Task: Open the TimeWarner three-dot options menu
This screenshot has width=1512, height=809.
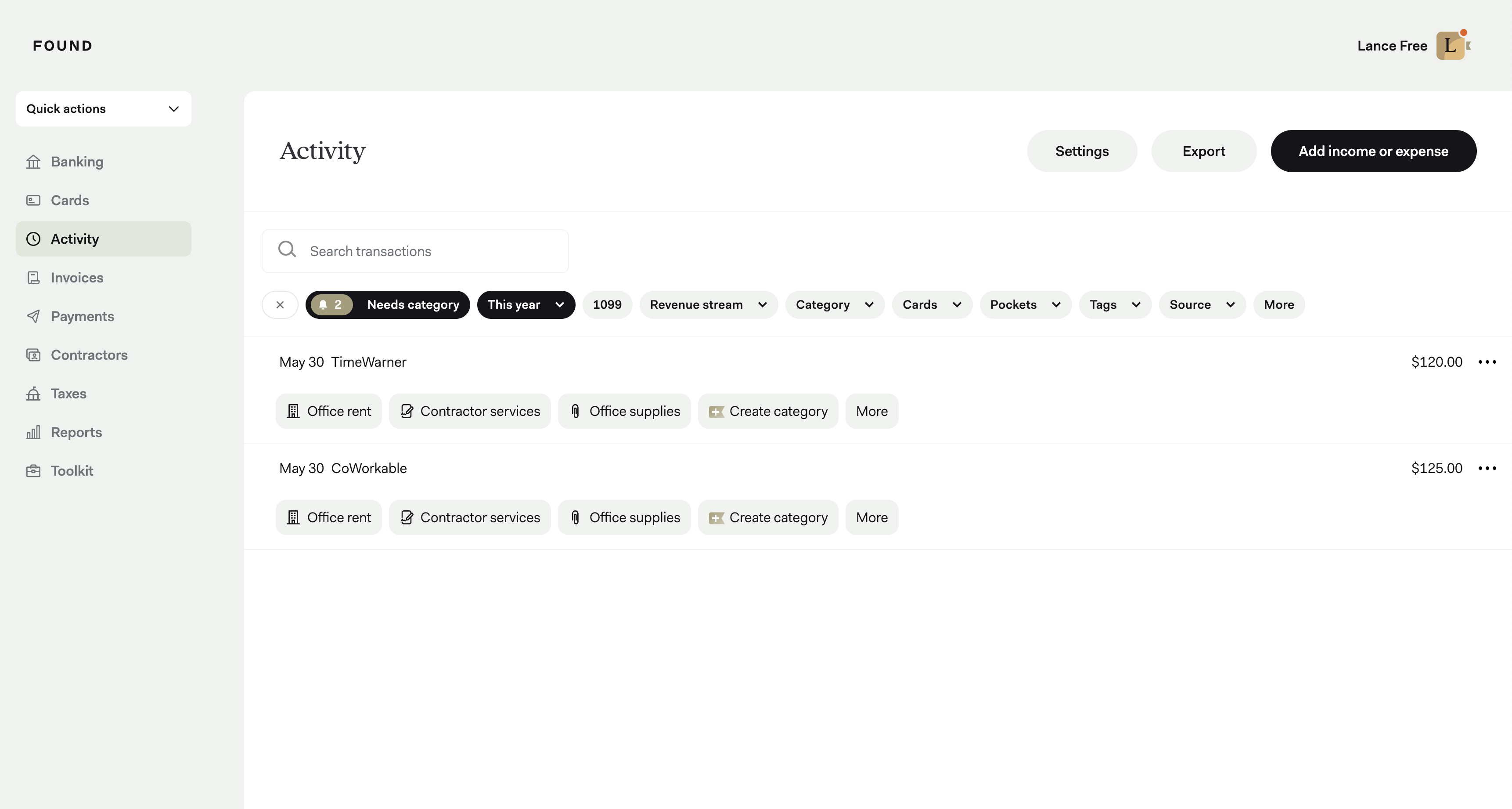Action: click(x=1487, y=361)
